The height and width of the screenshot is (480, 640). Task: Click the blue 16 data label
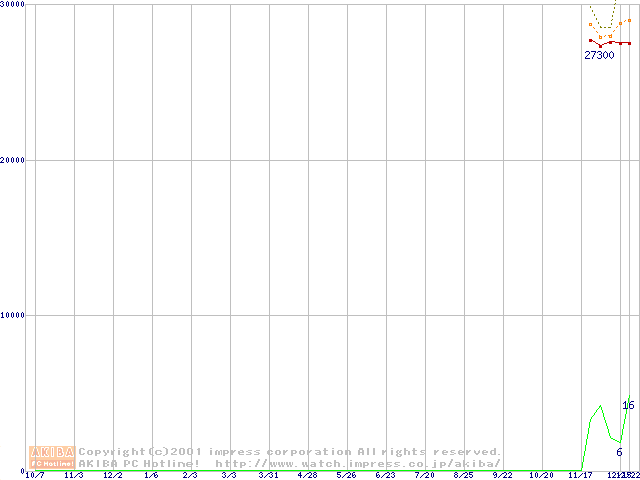pos(628,405)
